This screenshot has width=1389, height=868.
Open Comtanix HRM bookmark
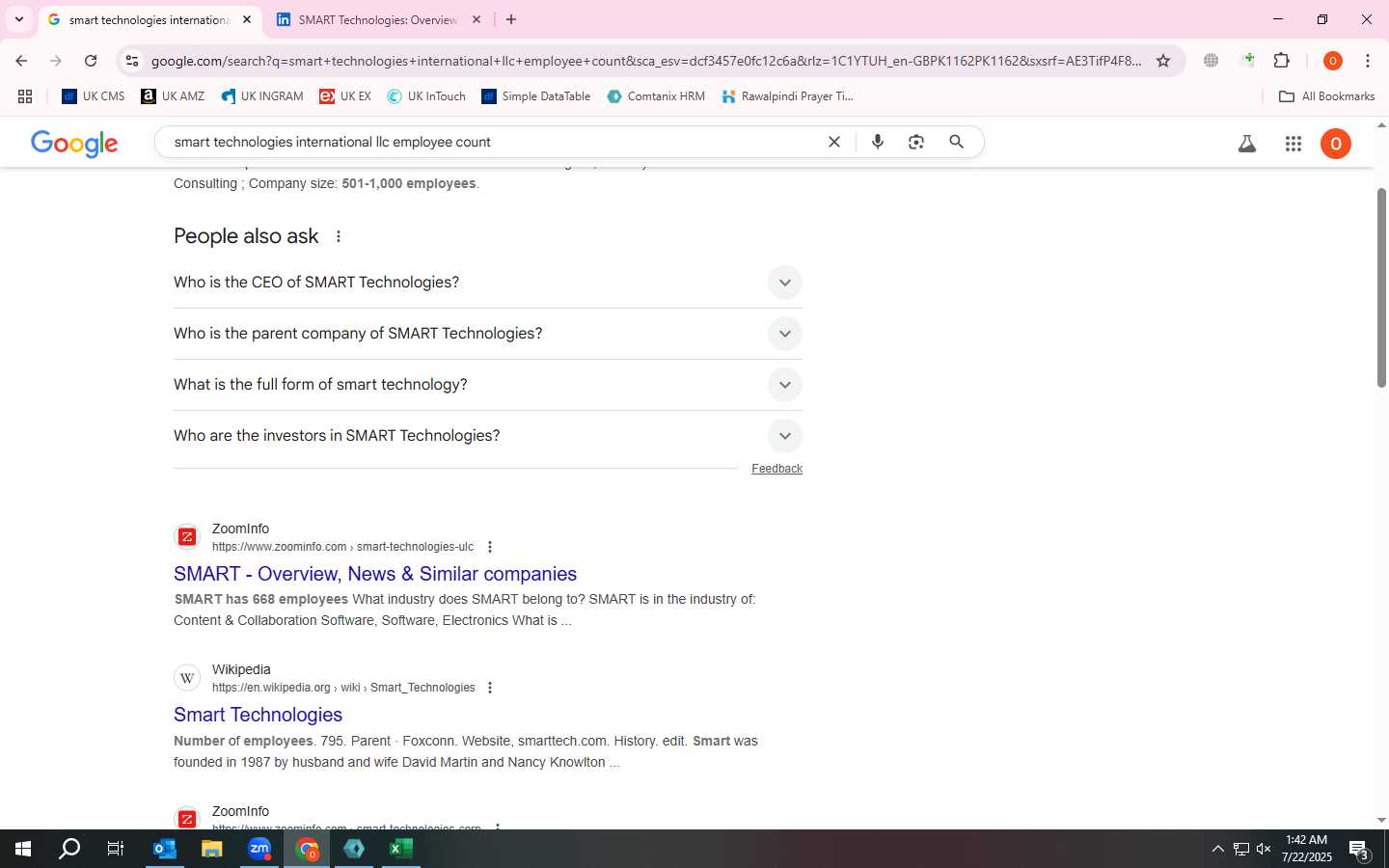pyautogui.click(x=656, y=96)
